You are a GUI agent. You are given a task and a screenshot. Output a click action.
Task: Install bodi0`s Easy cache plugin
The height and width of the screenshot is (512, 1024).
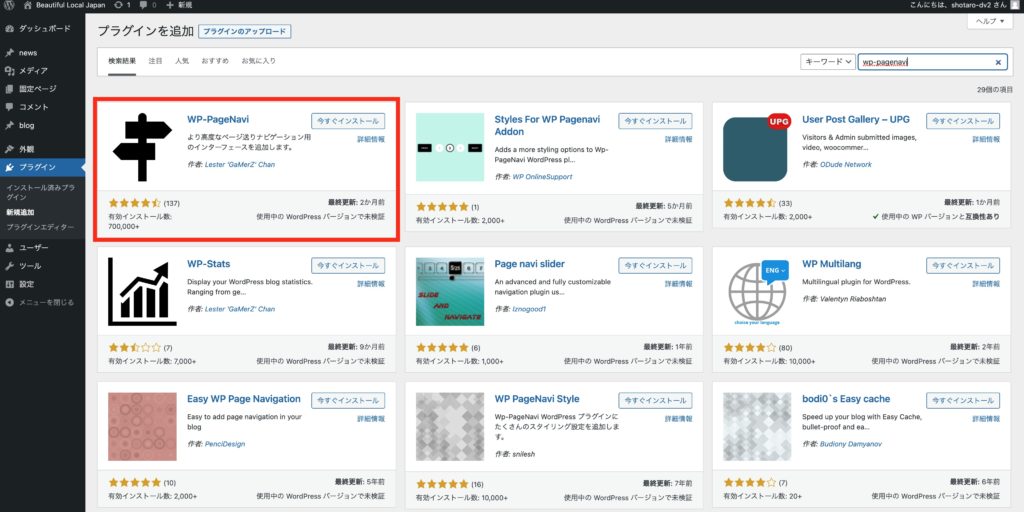coord(963,400)
